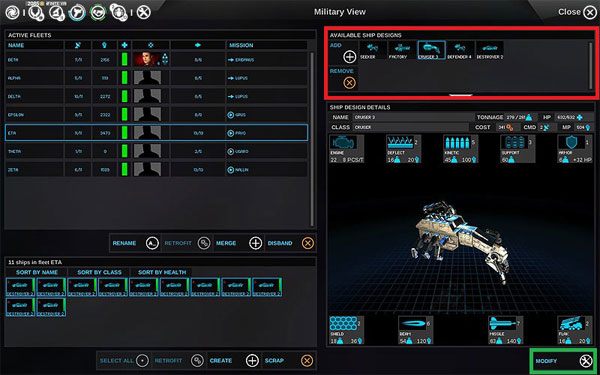Sort ships by name
This screenshot has width=600, height=375.
tap(37, 272)
